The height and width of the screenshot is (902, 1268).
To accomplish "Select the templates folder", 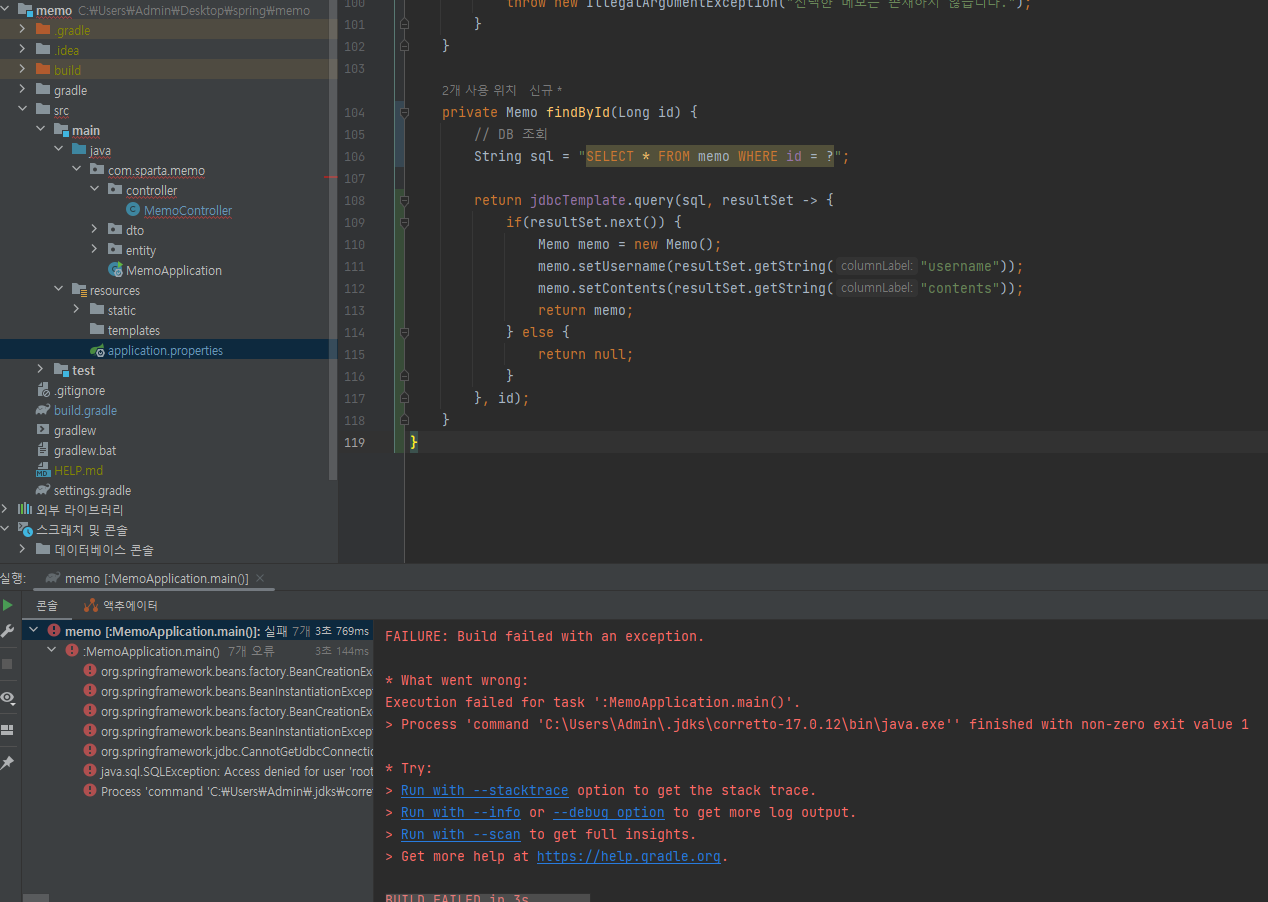I will click(134, 330).
